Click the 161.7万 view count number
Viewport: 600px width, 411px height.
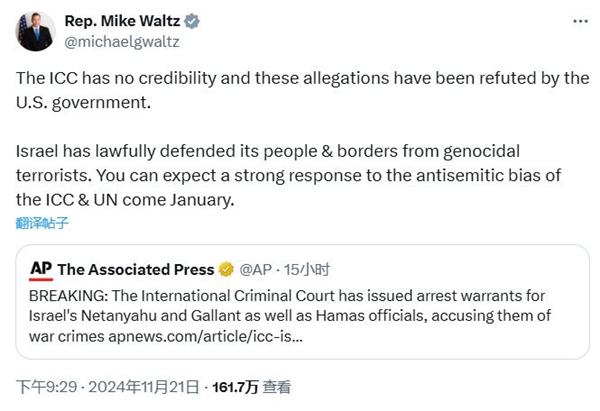[238, 386]
